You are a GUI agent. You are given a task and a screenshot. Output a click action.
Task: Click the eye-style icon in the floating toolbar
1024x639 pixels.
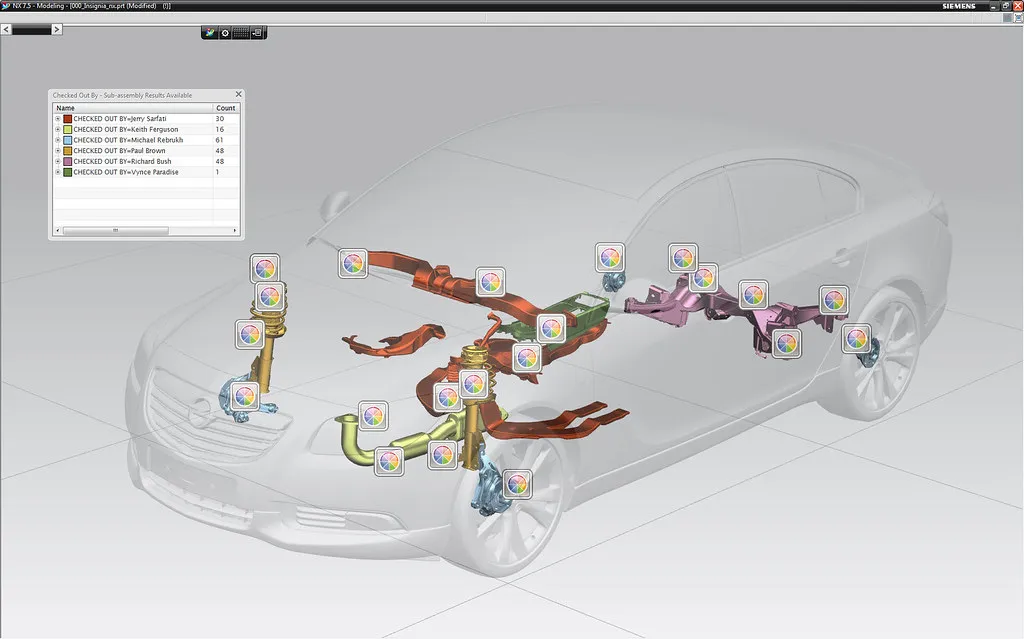tap(225, 32)
